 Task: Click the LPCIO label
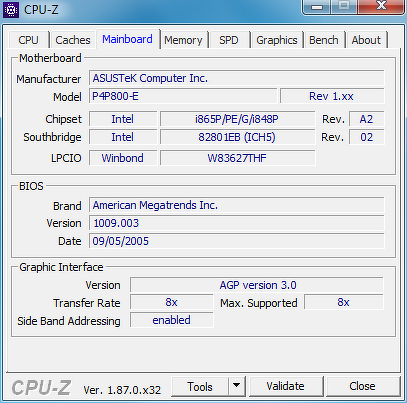tap(66, 158)
